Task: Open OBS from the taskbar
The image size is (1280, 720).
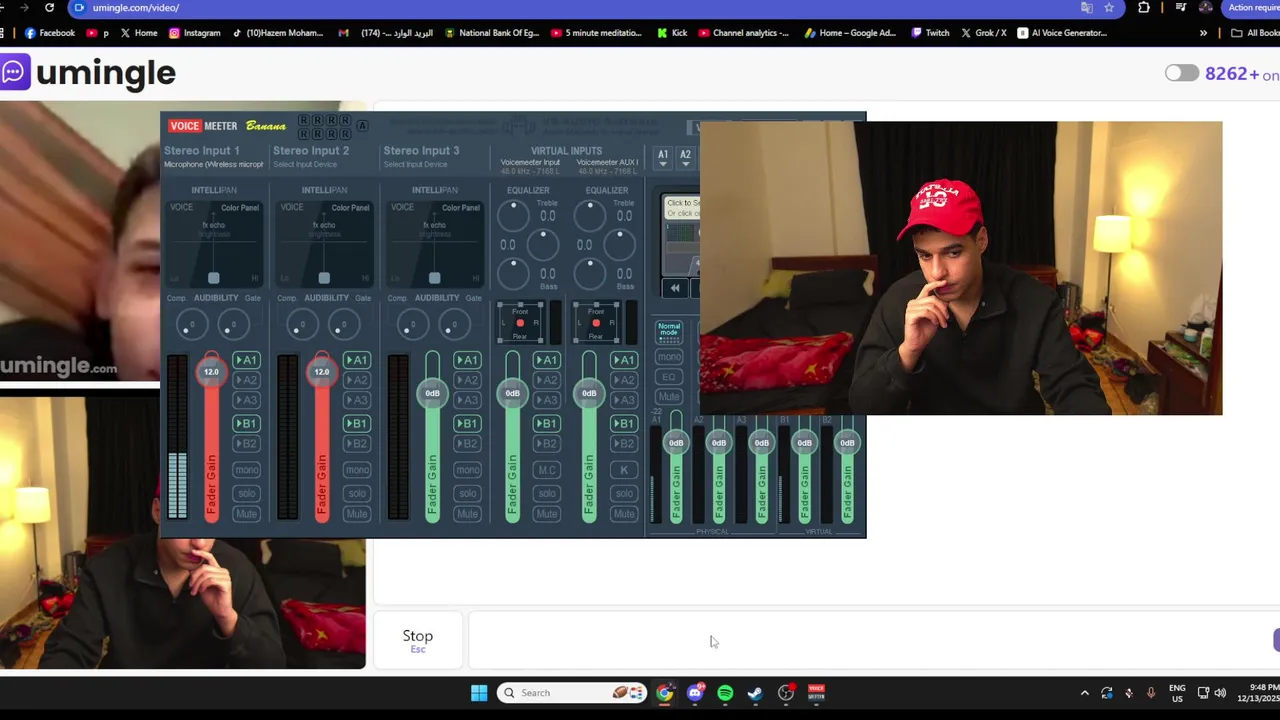Action: (x=786, y=693)
